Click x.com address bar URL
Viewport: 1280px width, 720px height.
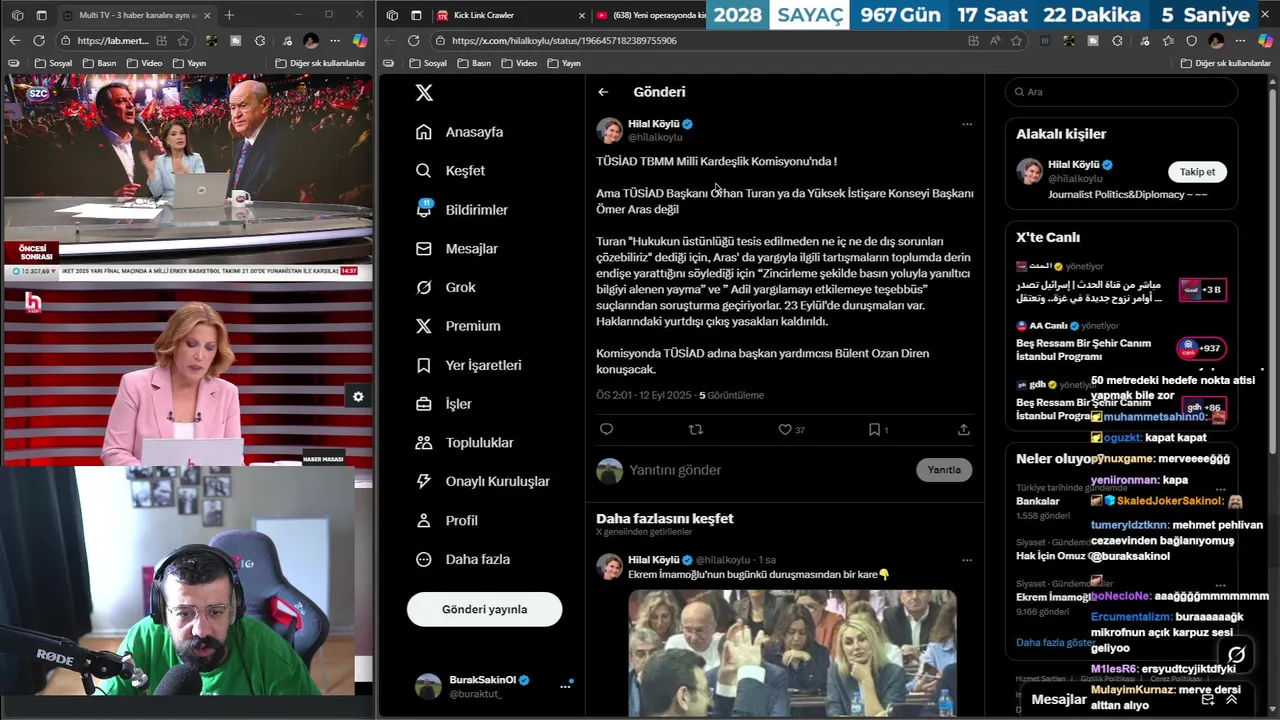tap(564, 41)
